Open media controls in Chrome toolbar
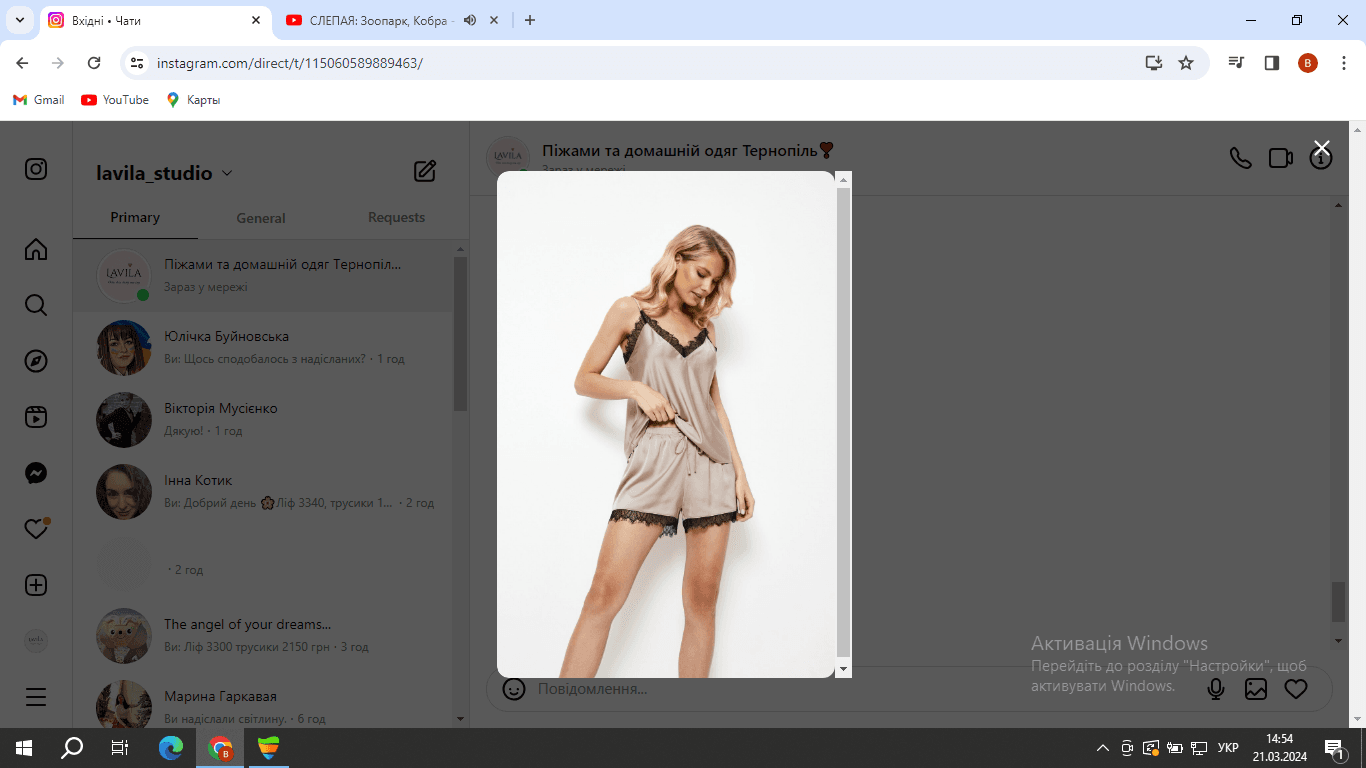The height and width of the screenshot is (768, 1366). [1237, 63]
